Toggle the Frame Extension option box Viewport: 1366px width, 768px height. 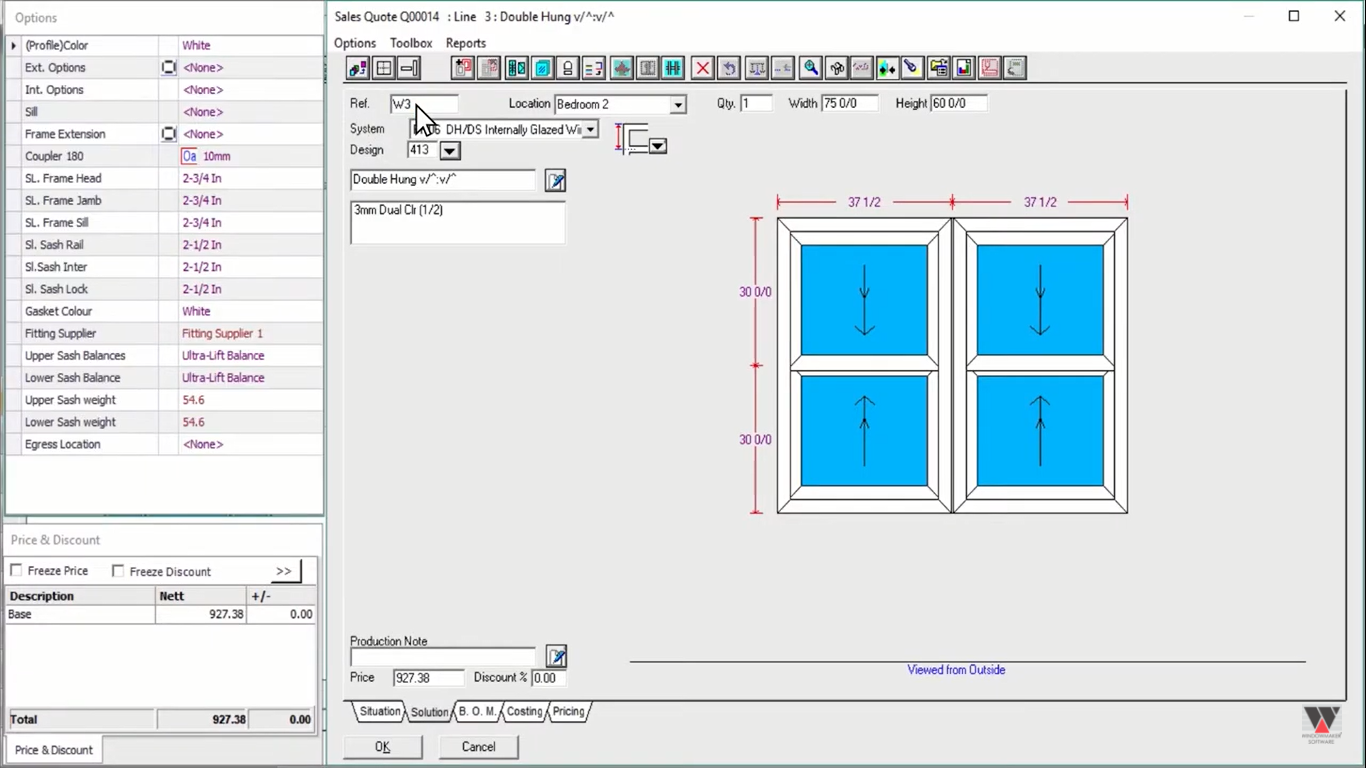pyautogui.click(x=168, y=134)
